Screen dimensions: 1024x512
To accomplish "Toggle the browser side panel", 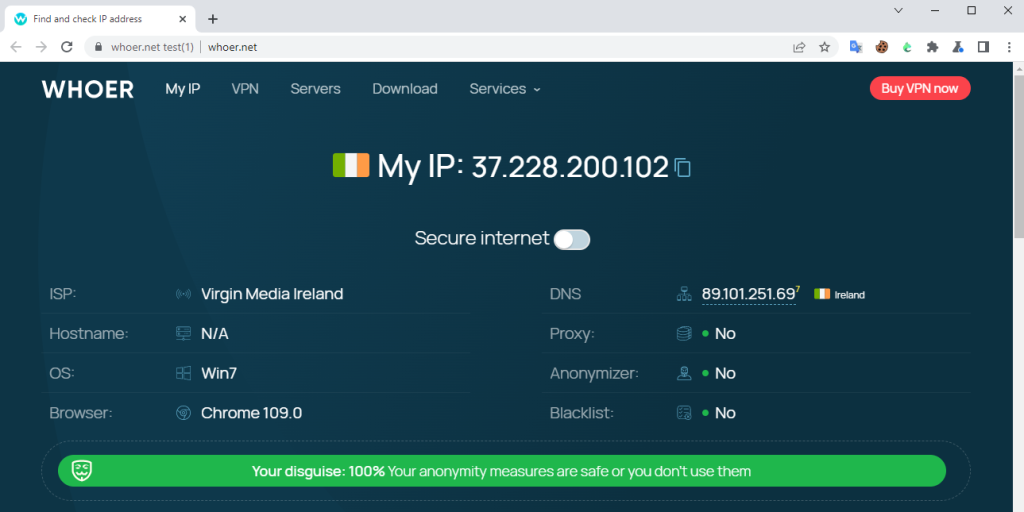I will point(984,47).
